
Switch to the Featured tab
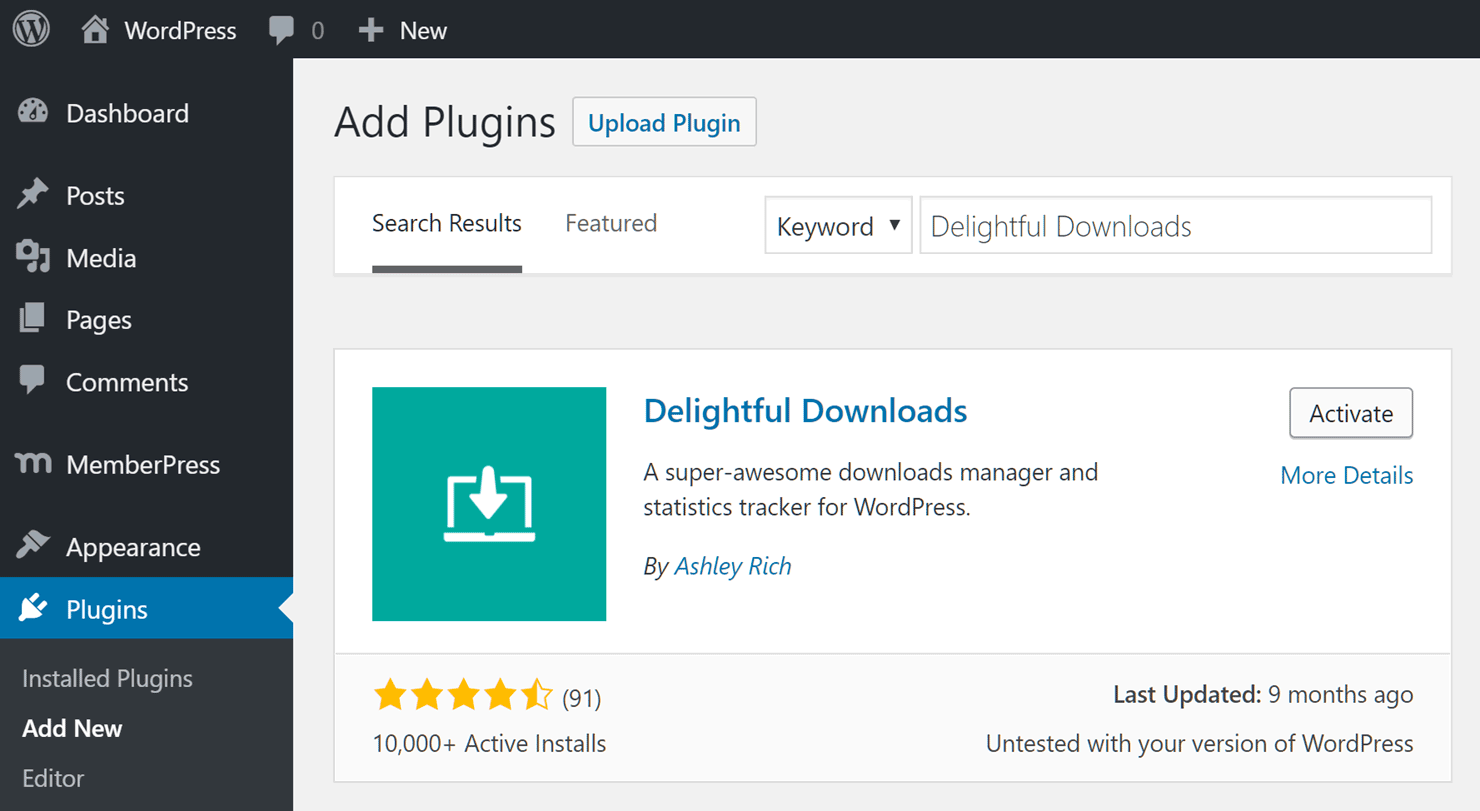pos(611,223)
